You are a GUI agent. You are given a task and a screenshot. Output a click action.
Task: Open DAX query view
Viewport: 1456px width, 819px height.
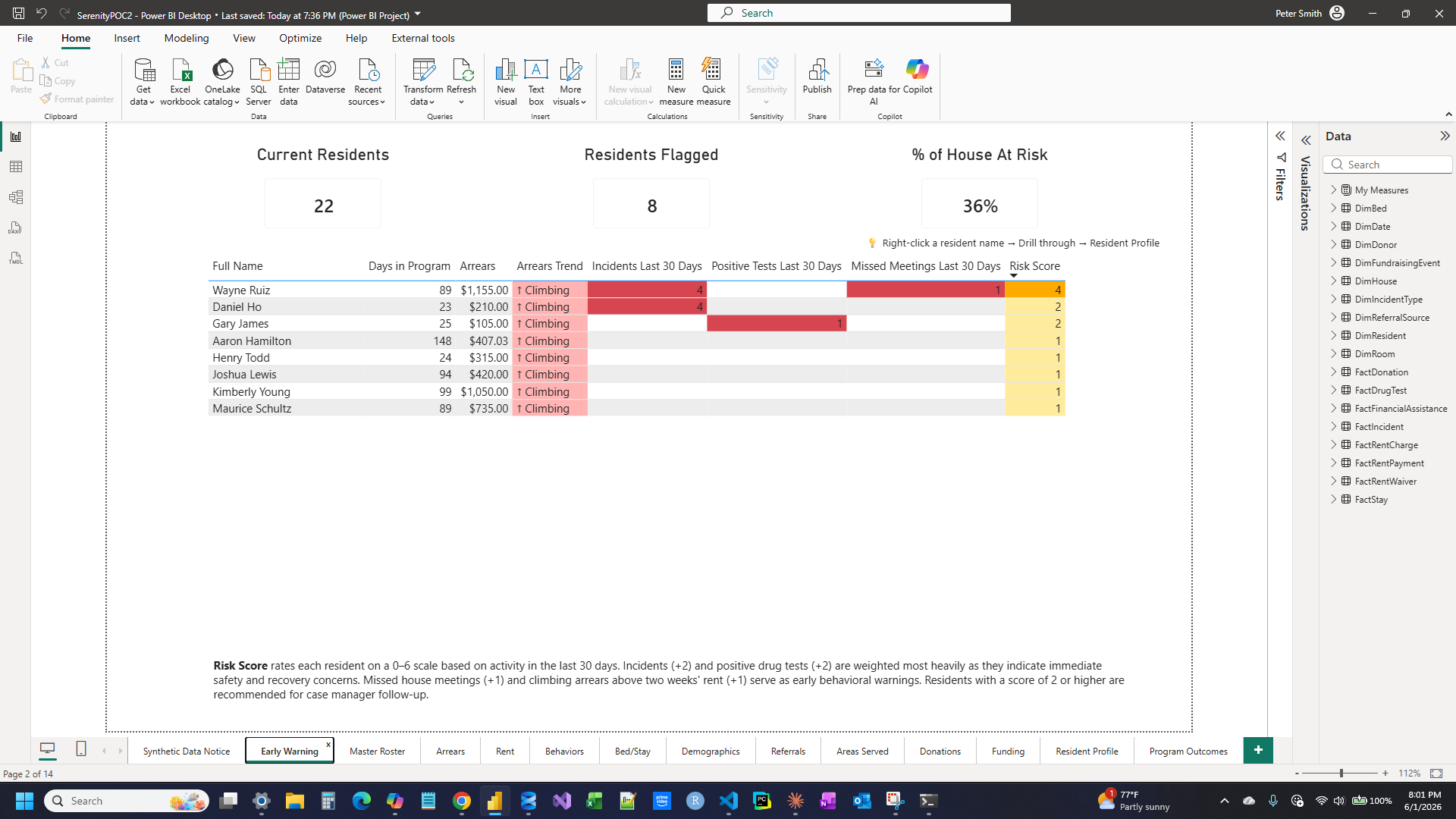(x=15, y=227)
